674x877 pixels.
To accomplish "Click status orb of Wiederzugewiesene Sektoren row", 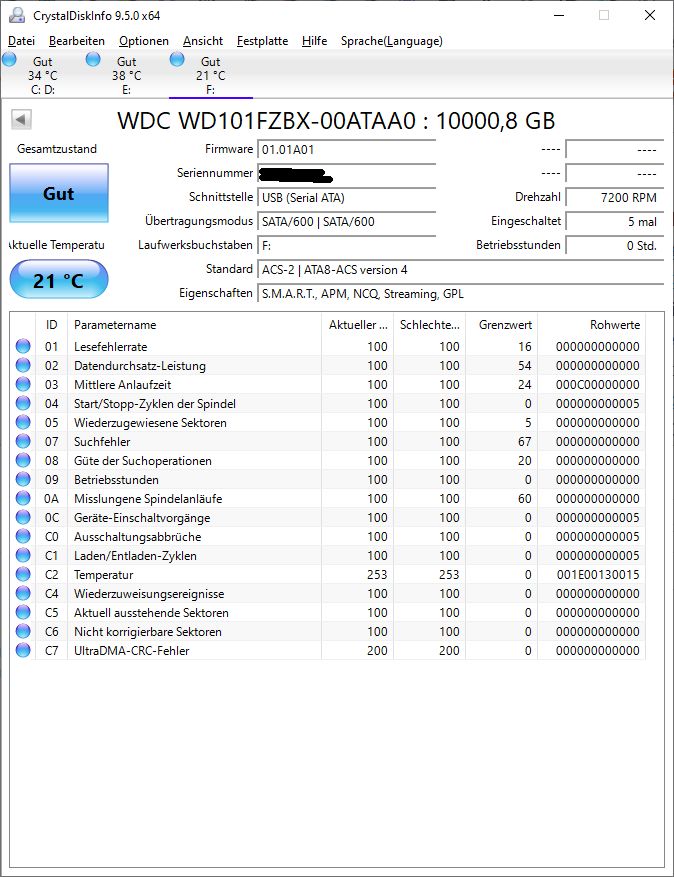I will coord(23,422).
